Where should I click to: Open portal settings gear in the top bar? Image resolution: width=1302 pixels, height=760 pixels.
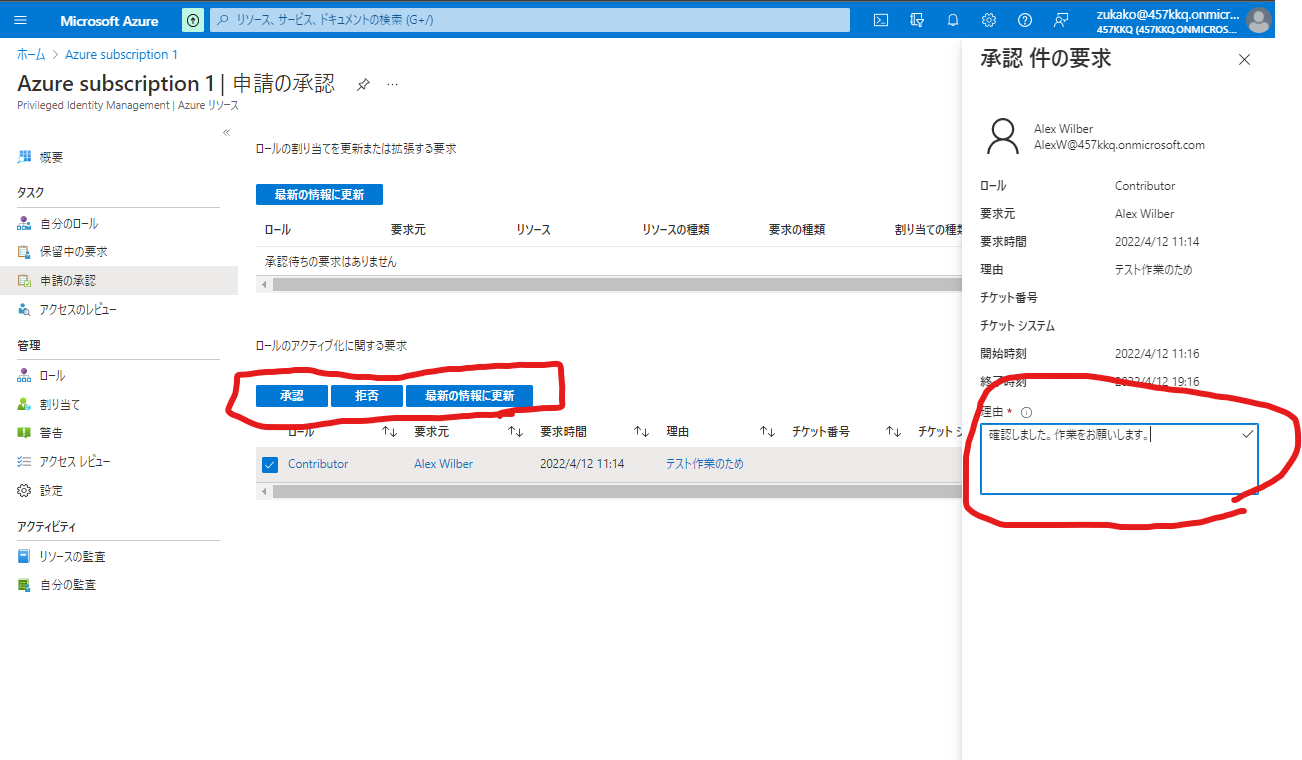coord(989,20)
